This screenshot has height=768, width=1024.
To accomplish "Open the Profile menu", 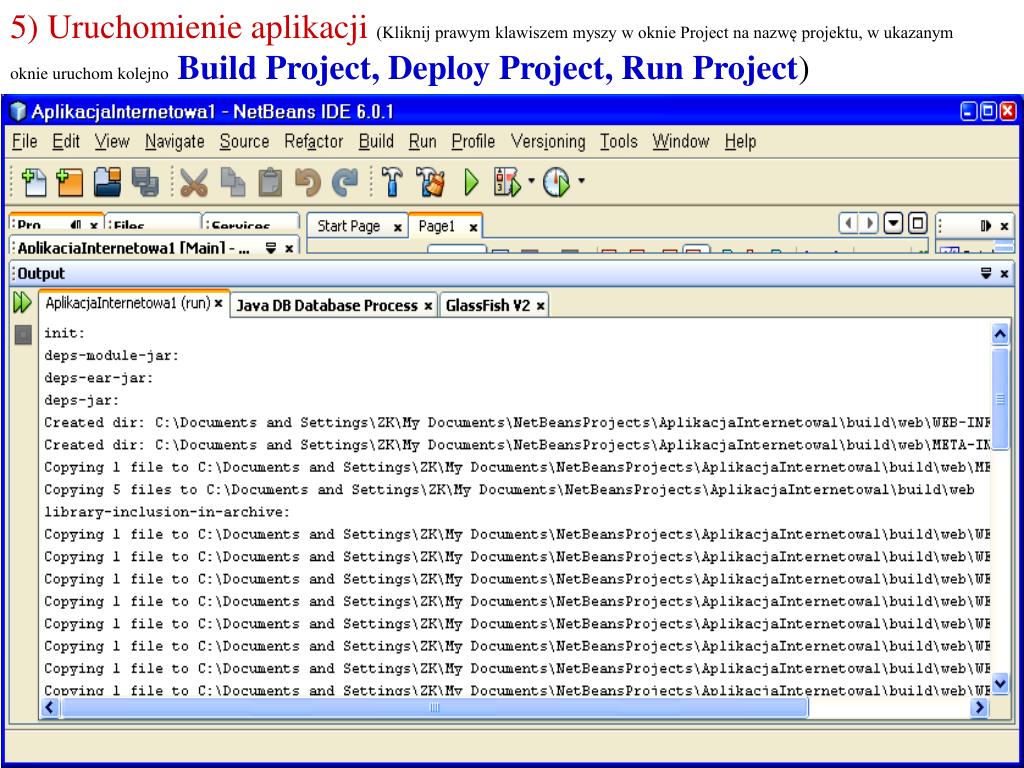I will coord(473,142).
